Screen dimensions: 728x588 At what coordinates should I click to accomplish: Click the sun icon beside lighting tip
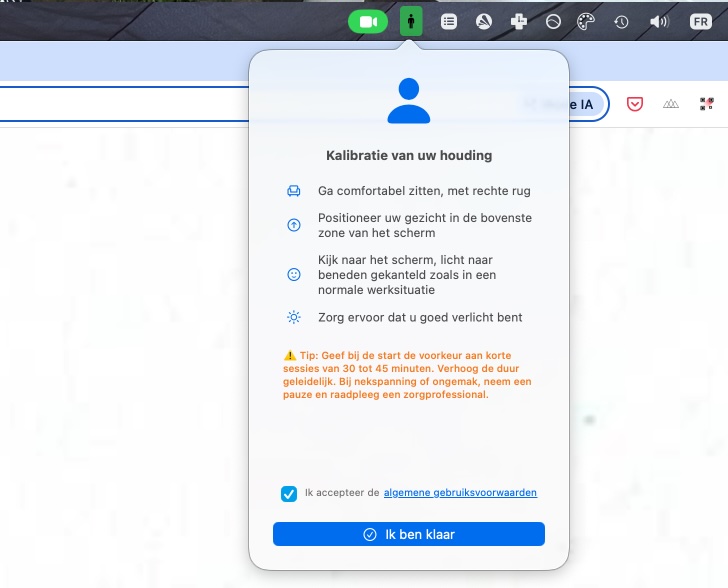click(x=293, y=317)
